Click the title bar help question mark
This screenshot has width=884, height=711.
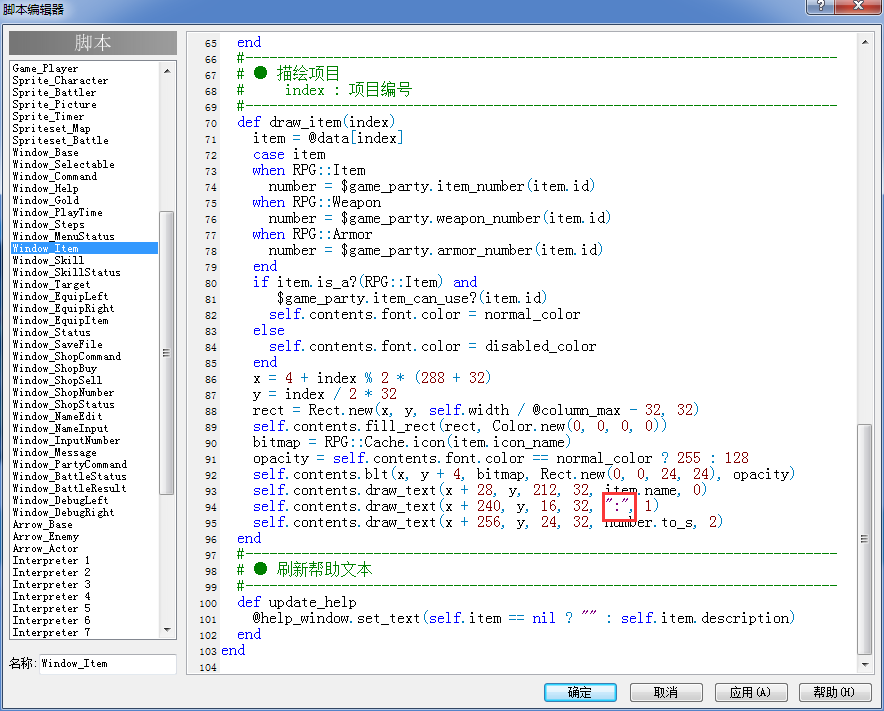(821, 6)
